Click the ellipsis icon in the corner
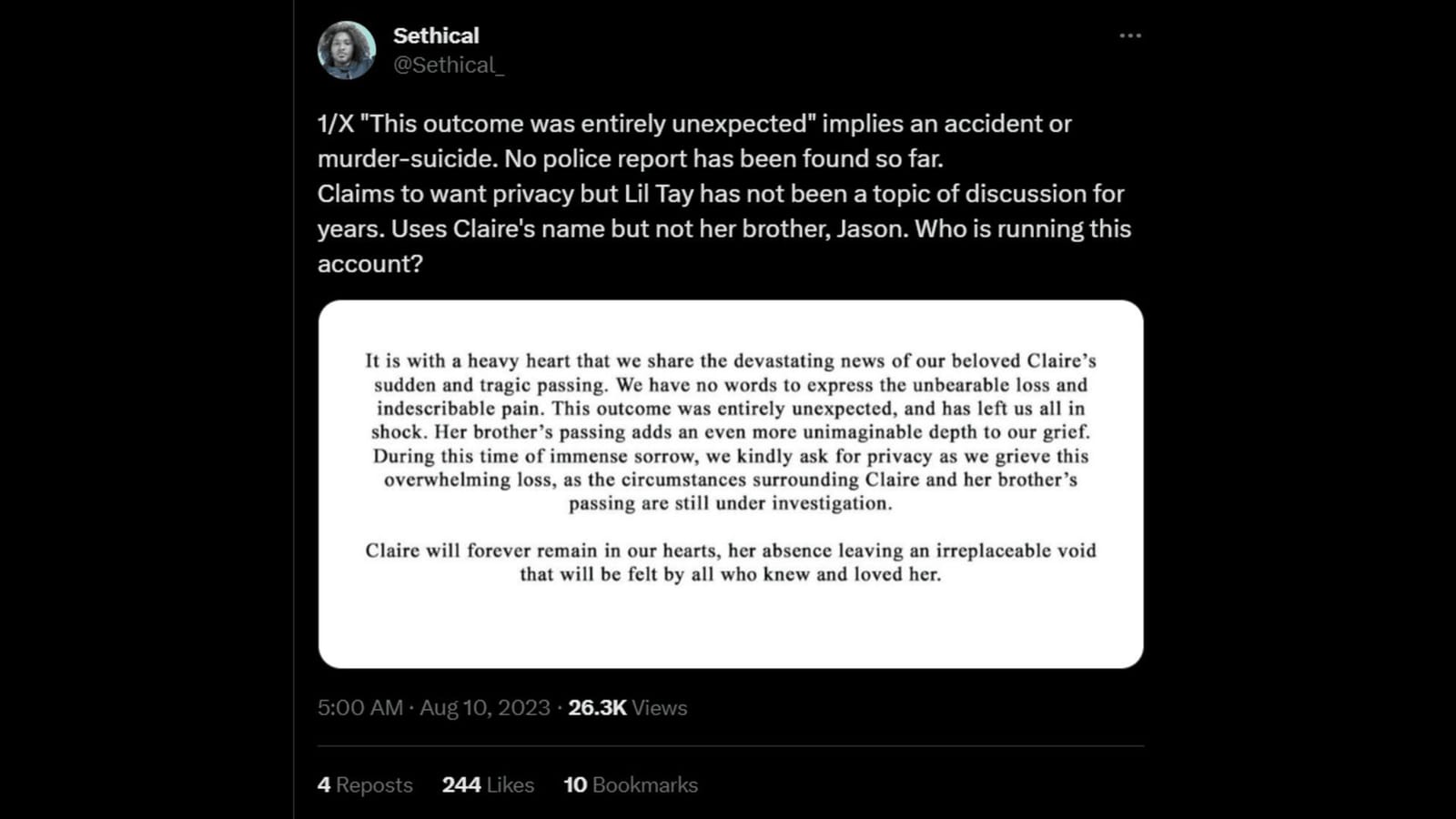Screen dimensions: 1456x819 [x=1129, y=35]
